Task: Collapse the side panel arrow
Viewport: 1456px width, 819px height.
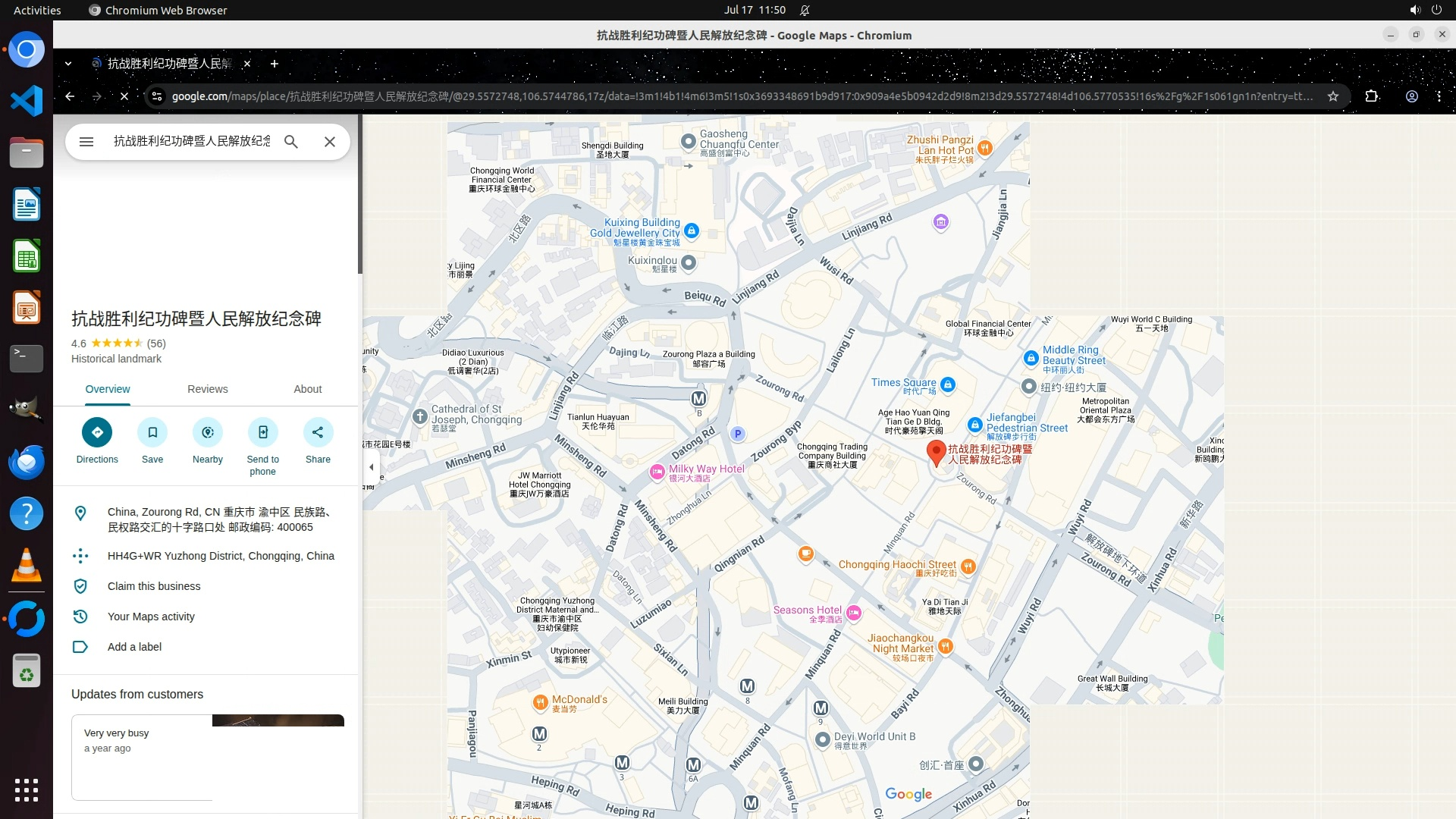Action: (x=371, y=467)
